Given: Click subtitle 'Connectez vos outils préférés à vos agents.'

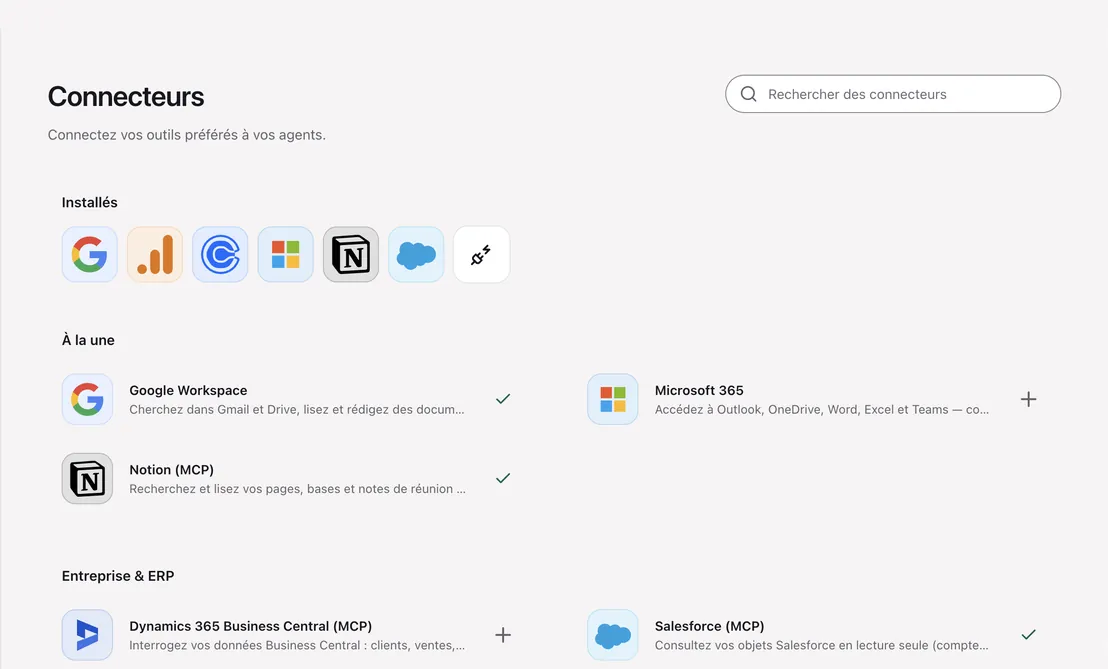Looking at the screenshot, I should 187,135.
